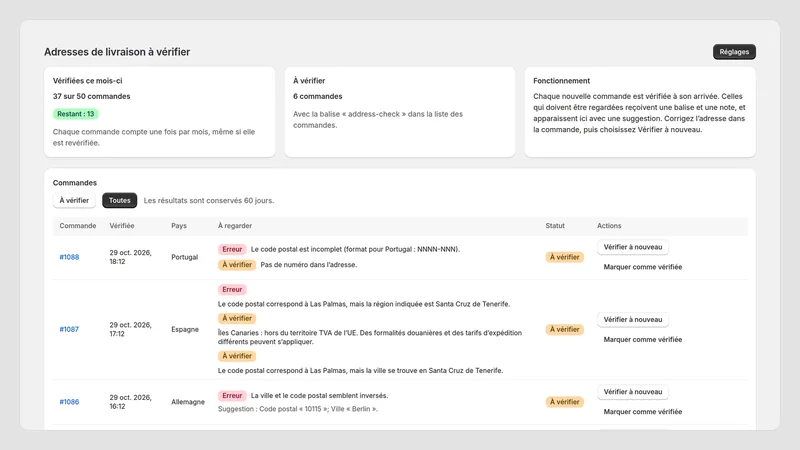Click Marquer comme vérifiée for order #1088

[642, 267]
